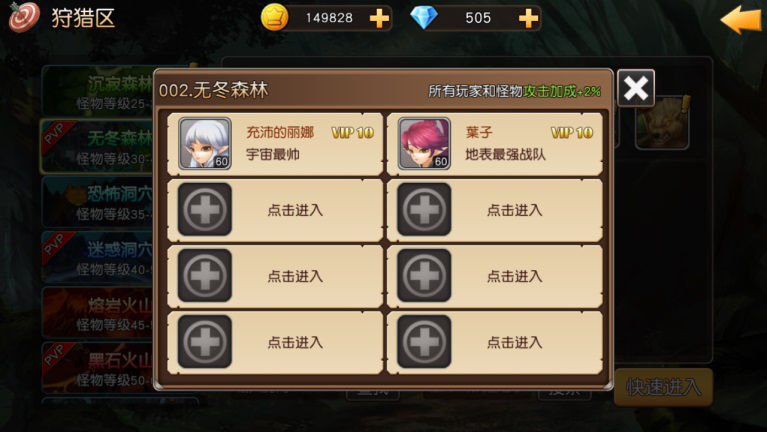This screenshot has width=767, height=432.
Task: Select the 沉寂森林 zone tab
Action: pyautogui.click(x=98, y=91)
